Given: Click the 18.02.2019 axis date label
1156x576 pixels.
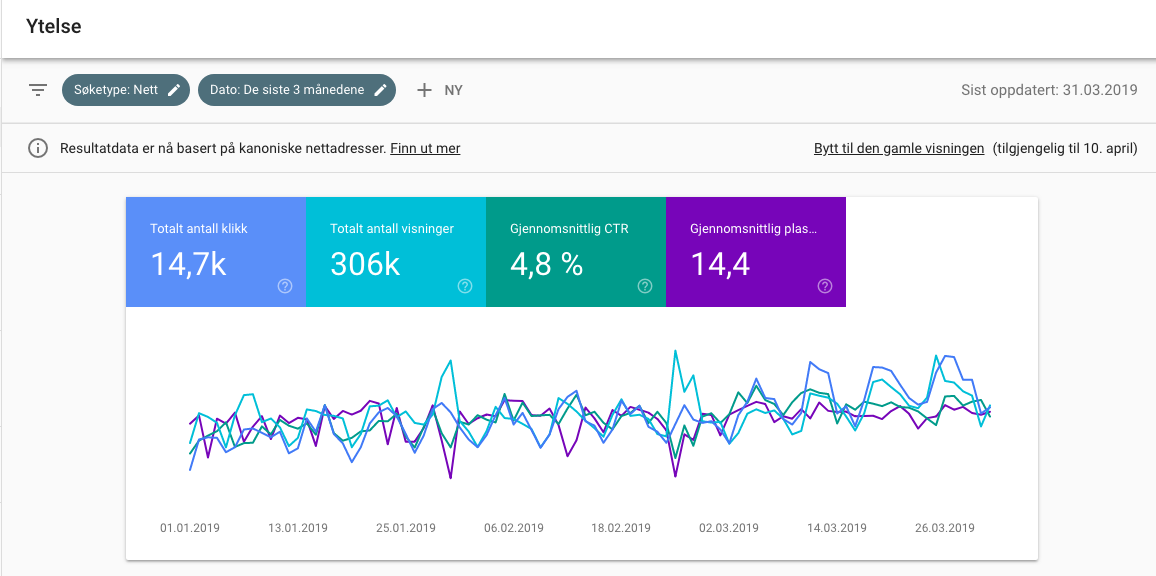Looking at the screenshot, I should click(621, 528).
